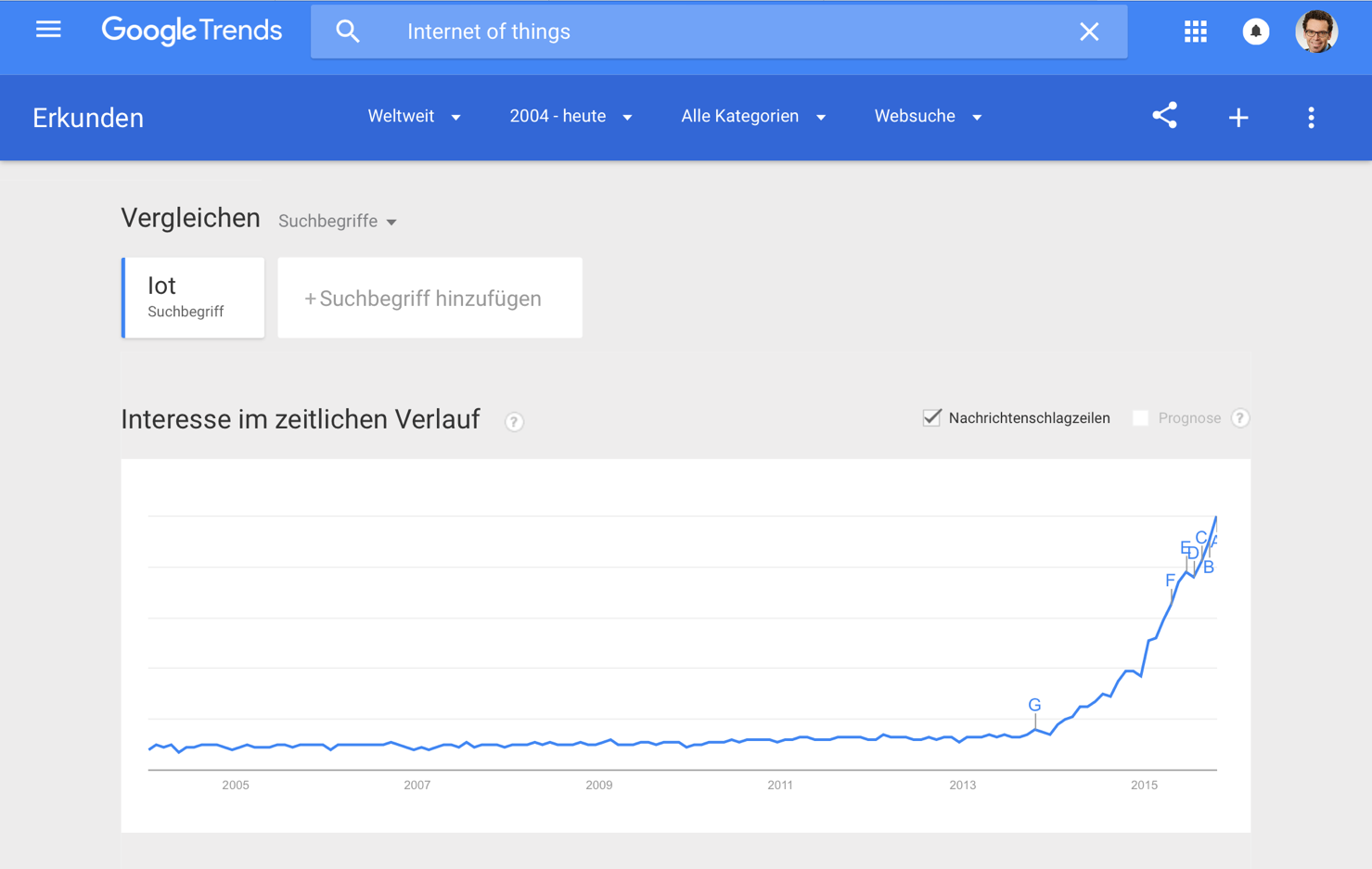1372x869 pixels.
Task: Click the search magnifier icon
Action: [348, 32]
